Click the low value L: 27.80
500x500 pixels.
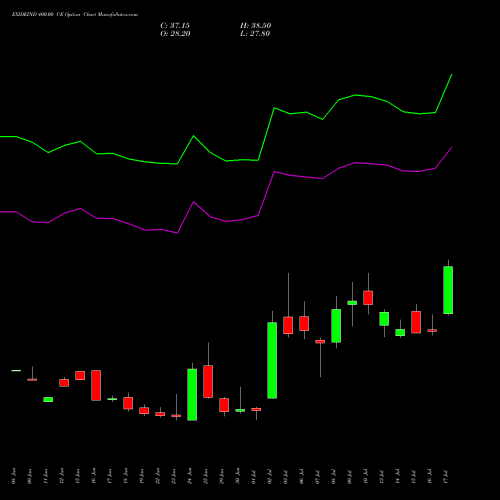(255, 34)
